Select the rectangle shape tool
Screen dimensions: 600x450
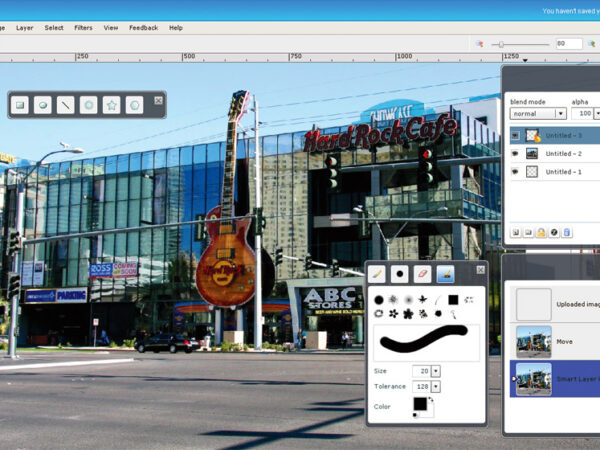21,104
